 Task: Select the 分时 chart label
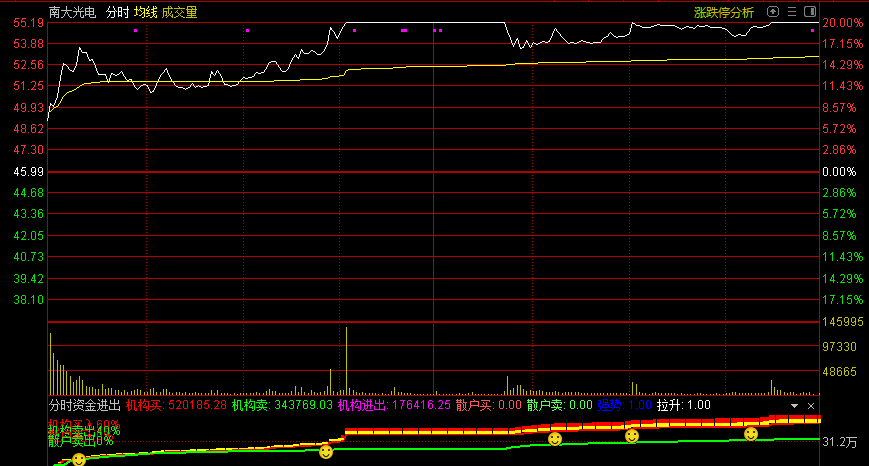pyautogui.click(x=117, y=12)
